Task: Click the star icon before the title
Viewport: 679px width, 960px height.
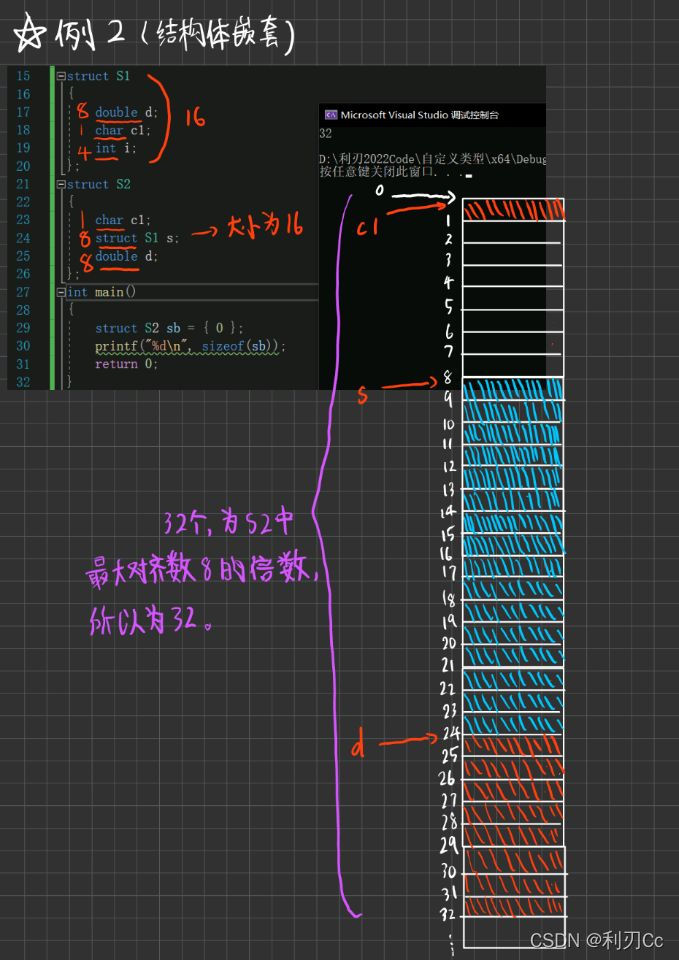Action: pos(28,36)
